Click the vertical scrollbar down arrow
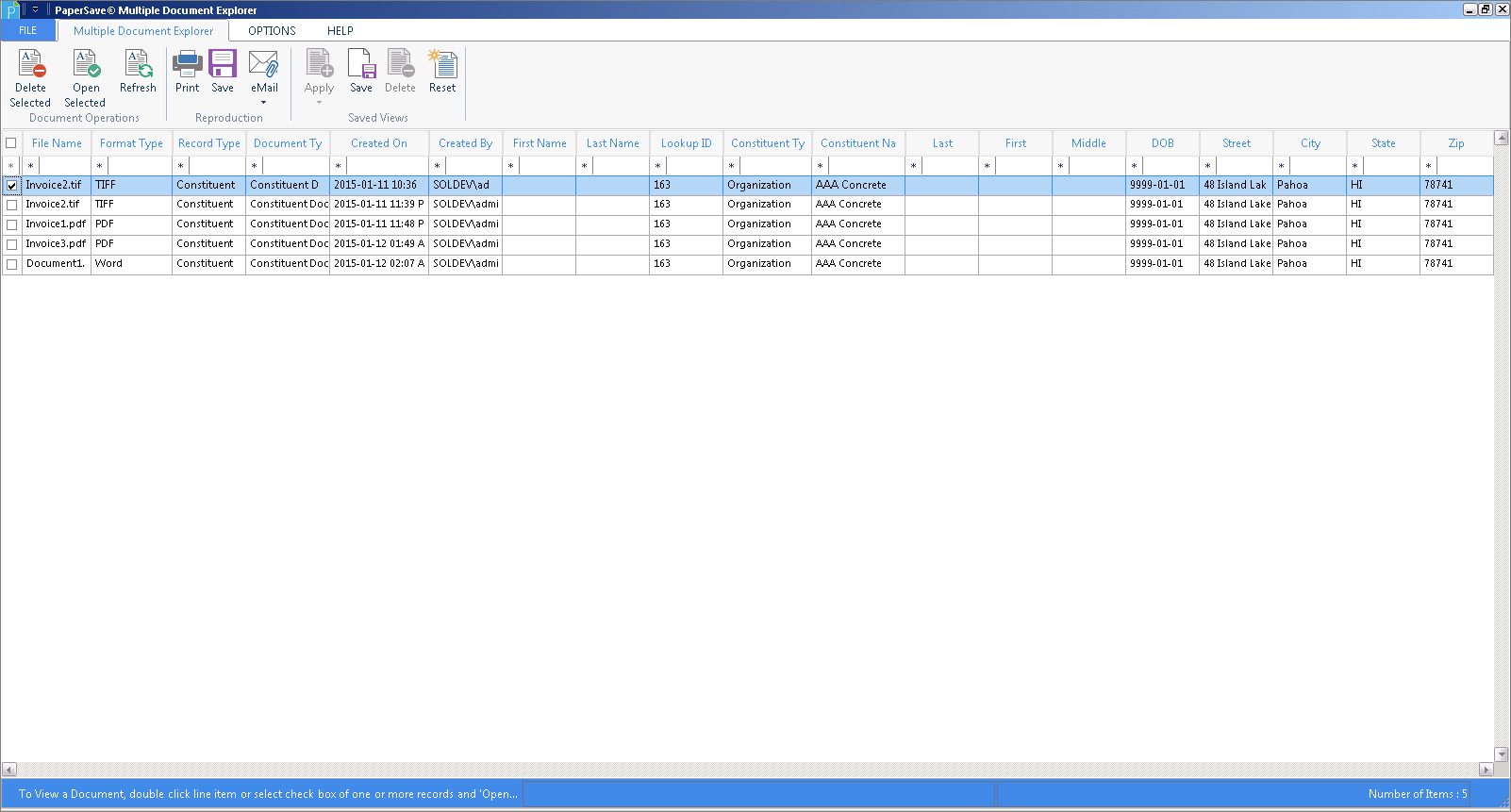1511x812 pixels. click(1502, 754)
